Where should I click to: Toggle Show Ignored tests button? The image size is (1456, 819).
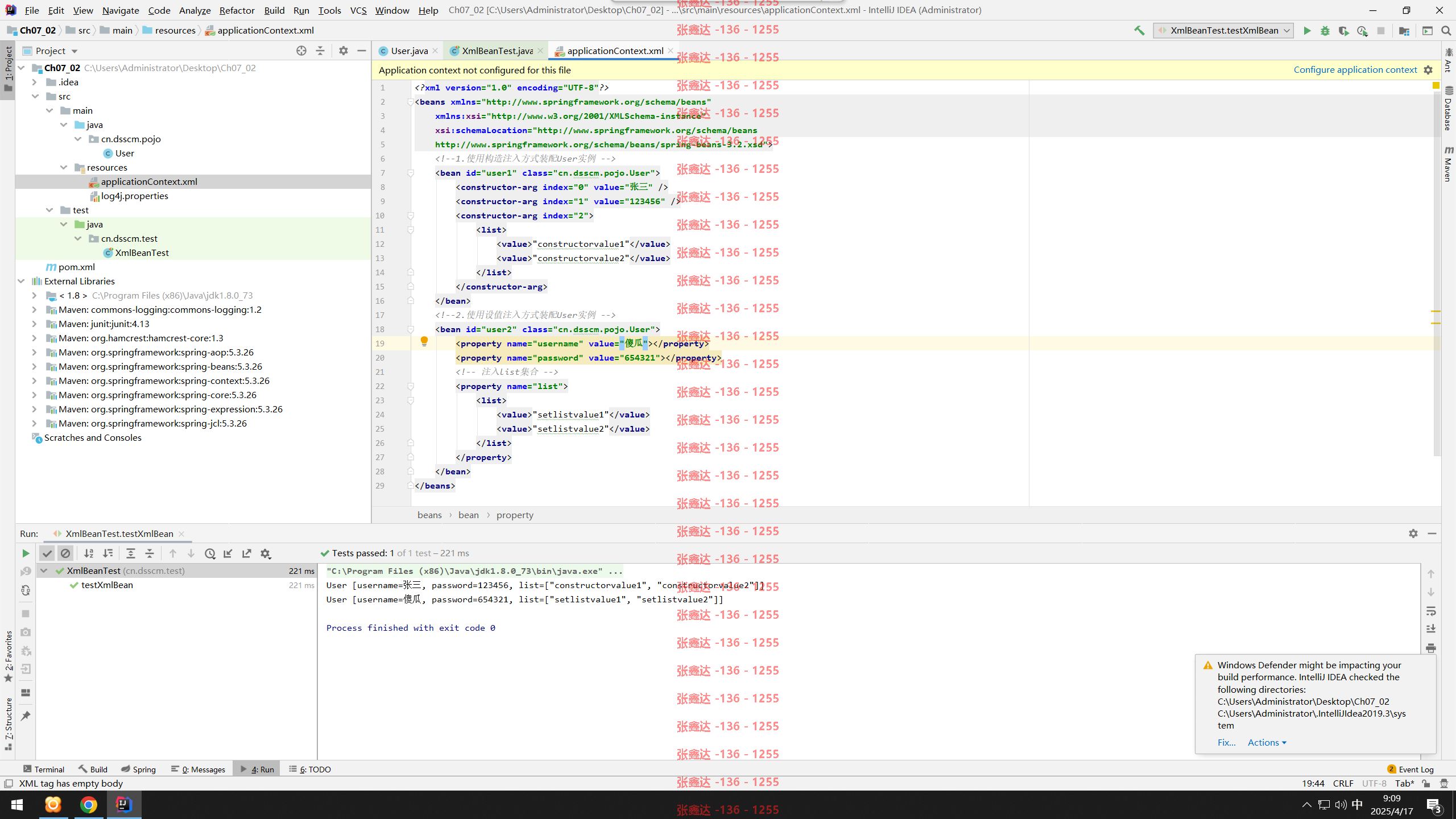(65, 553)
